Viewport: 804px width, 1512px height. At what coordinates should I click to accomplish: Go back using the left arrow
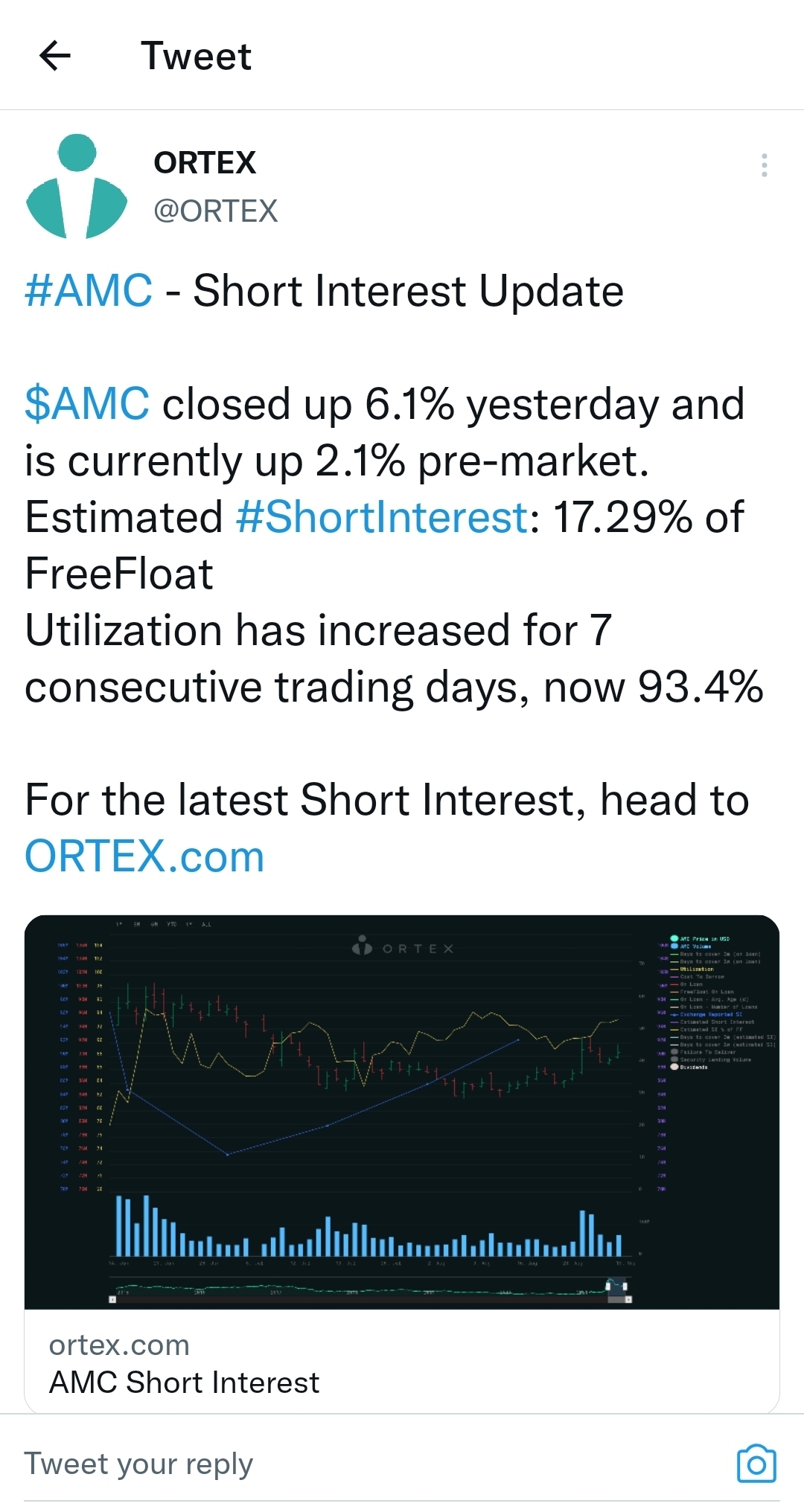(x=54, y=56)
